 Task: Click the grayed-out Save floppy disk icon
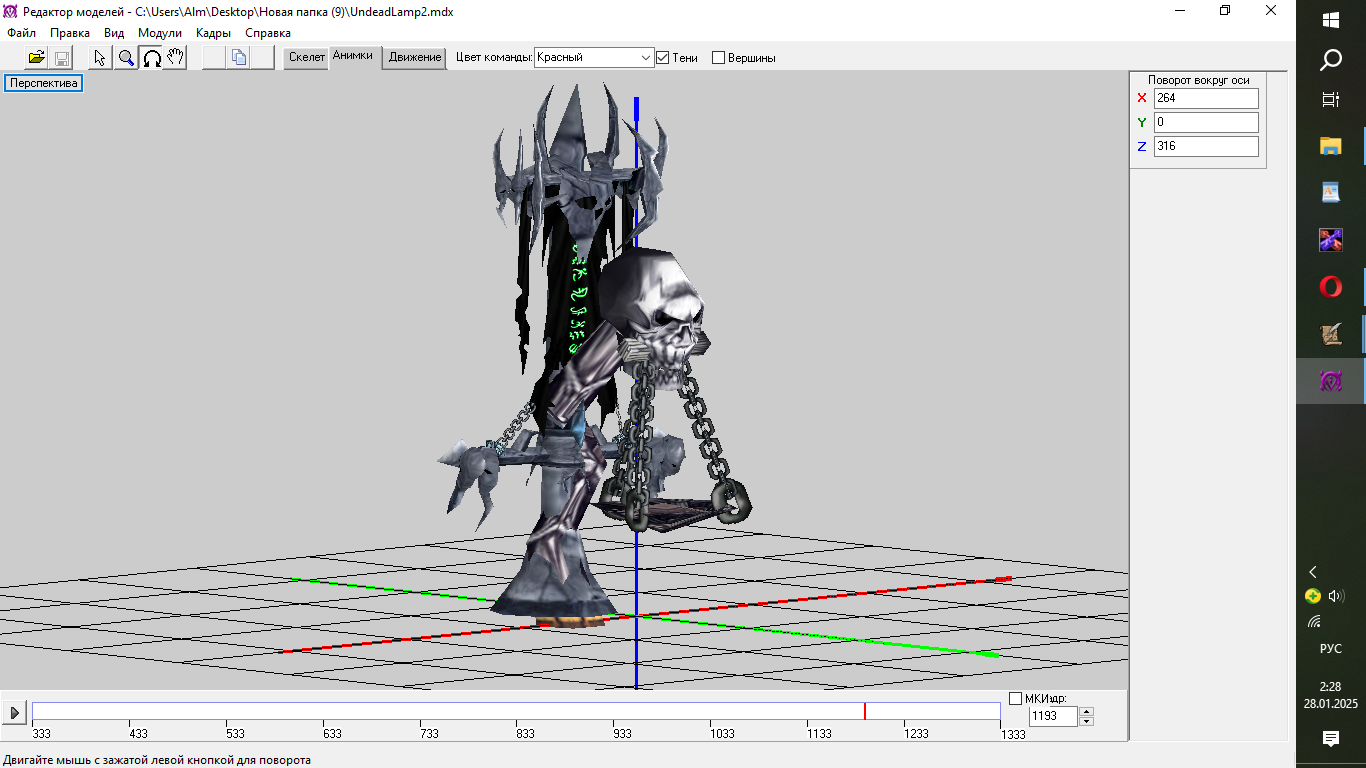(61, 57)
